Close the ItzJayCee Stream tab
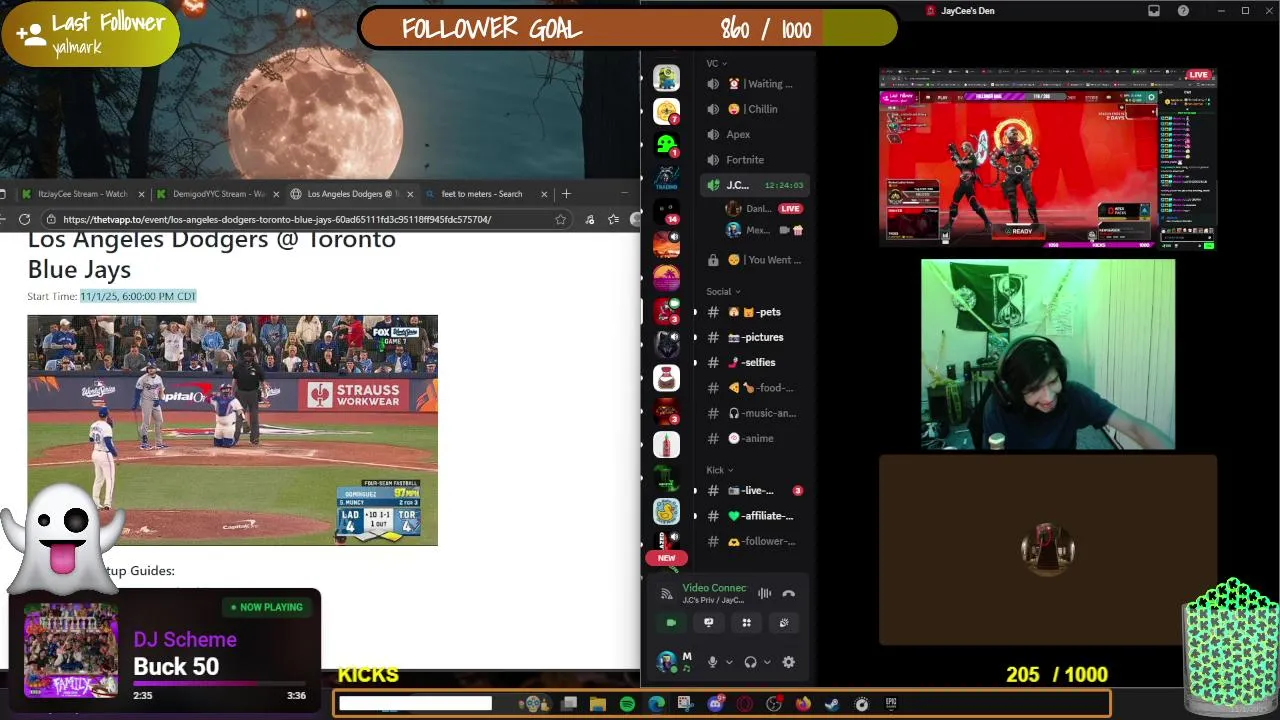The image size is (1280, 720). [141, 194]
